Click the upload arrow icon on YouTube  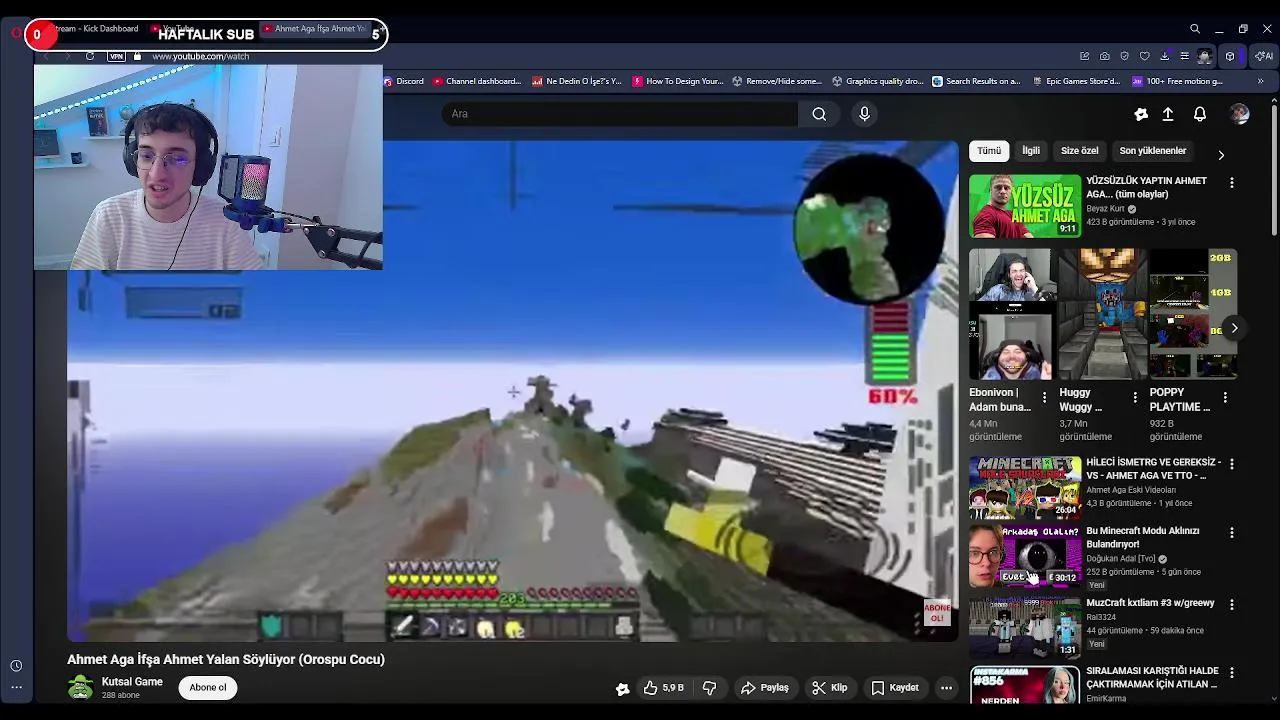coord(1167,114)
